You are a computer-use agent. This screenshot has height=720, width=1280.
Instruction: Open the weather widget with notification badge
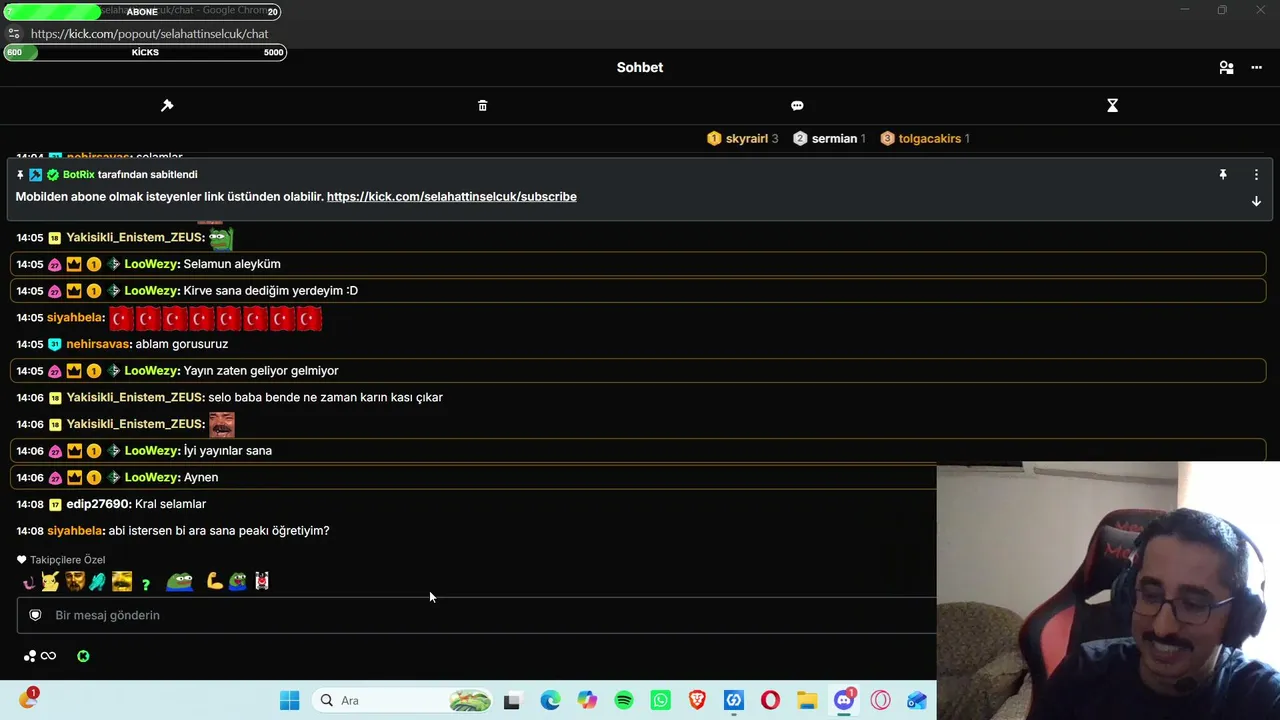click(27, 698)
